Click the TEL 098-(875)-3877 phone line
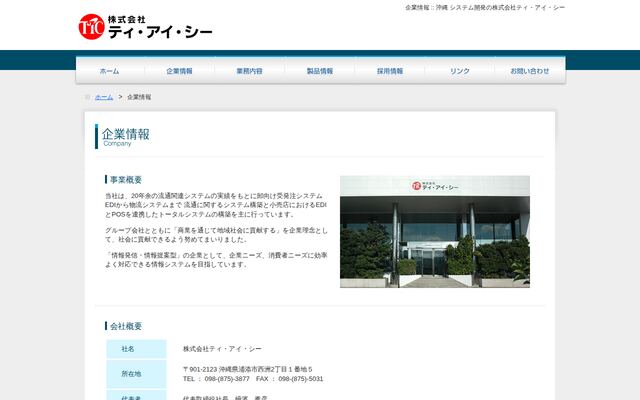The height and width of the screenshot is (400, 640). (253, 379)
